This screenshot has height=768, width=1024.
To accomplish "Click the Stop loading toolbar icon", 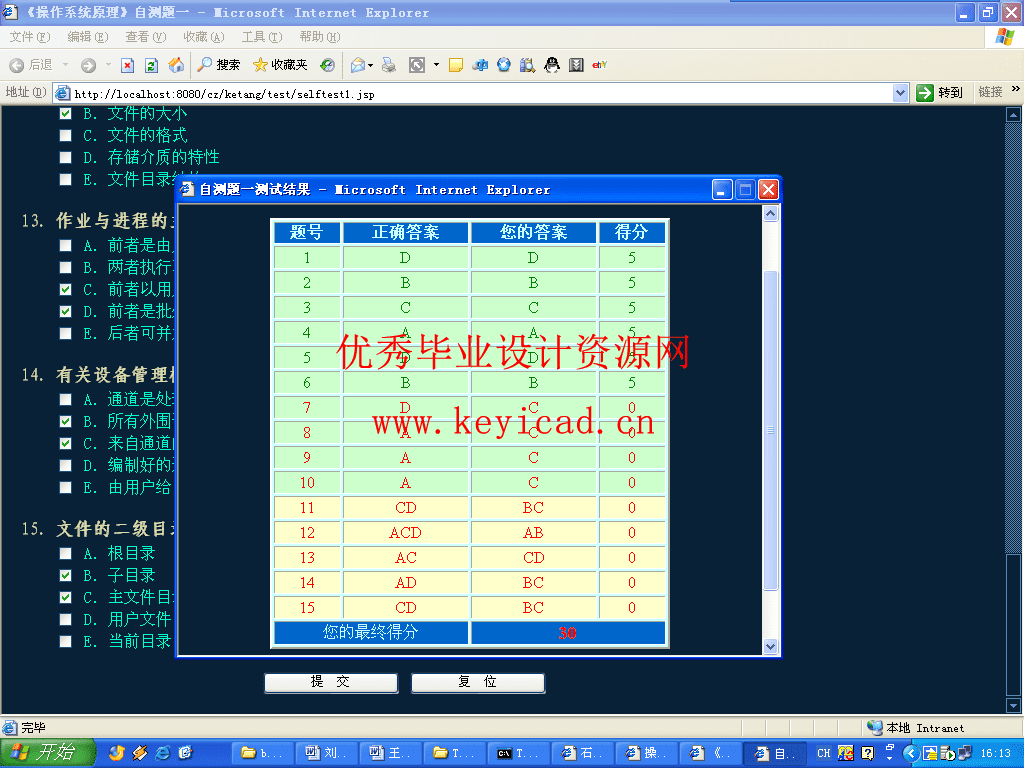I will [127, 65].
